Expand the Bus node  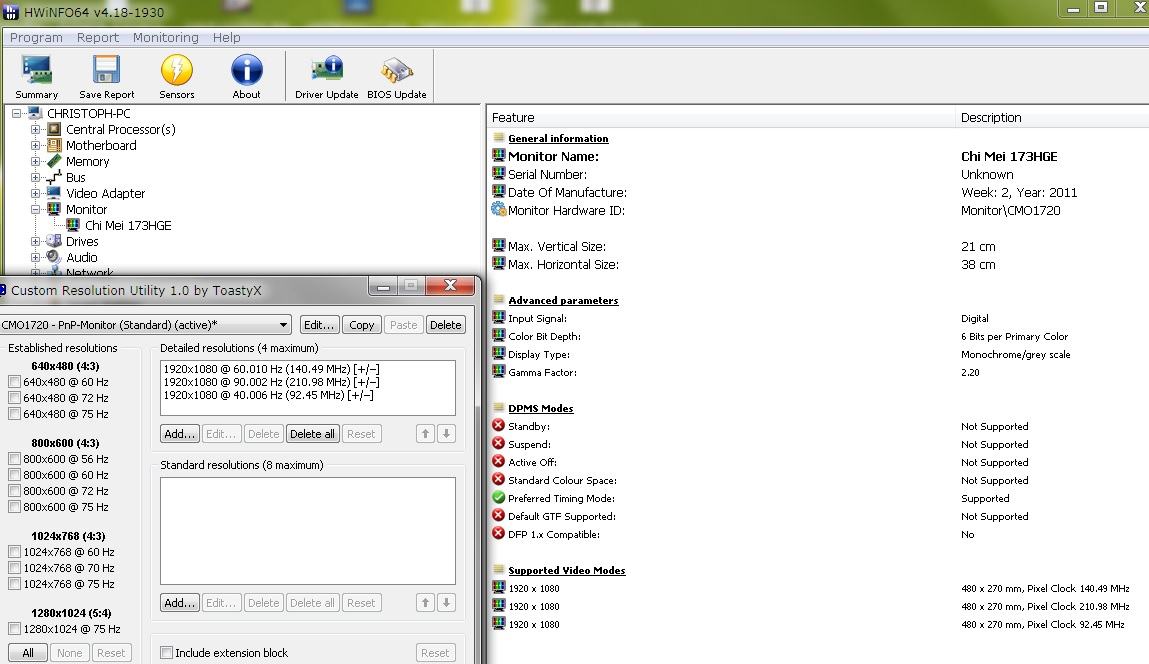pyautogui.click(x=35, y=177)
